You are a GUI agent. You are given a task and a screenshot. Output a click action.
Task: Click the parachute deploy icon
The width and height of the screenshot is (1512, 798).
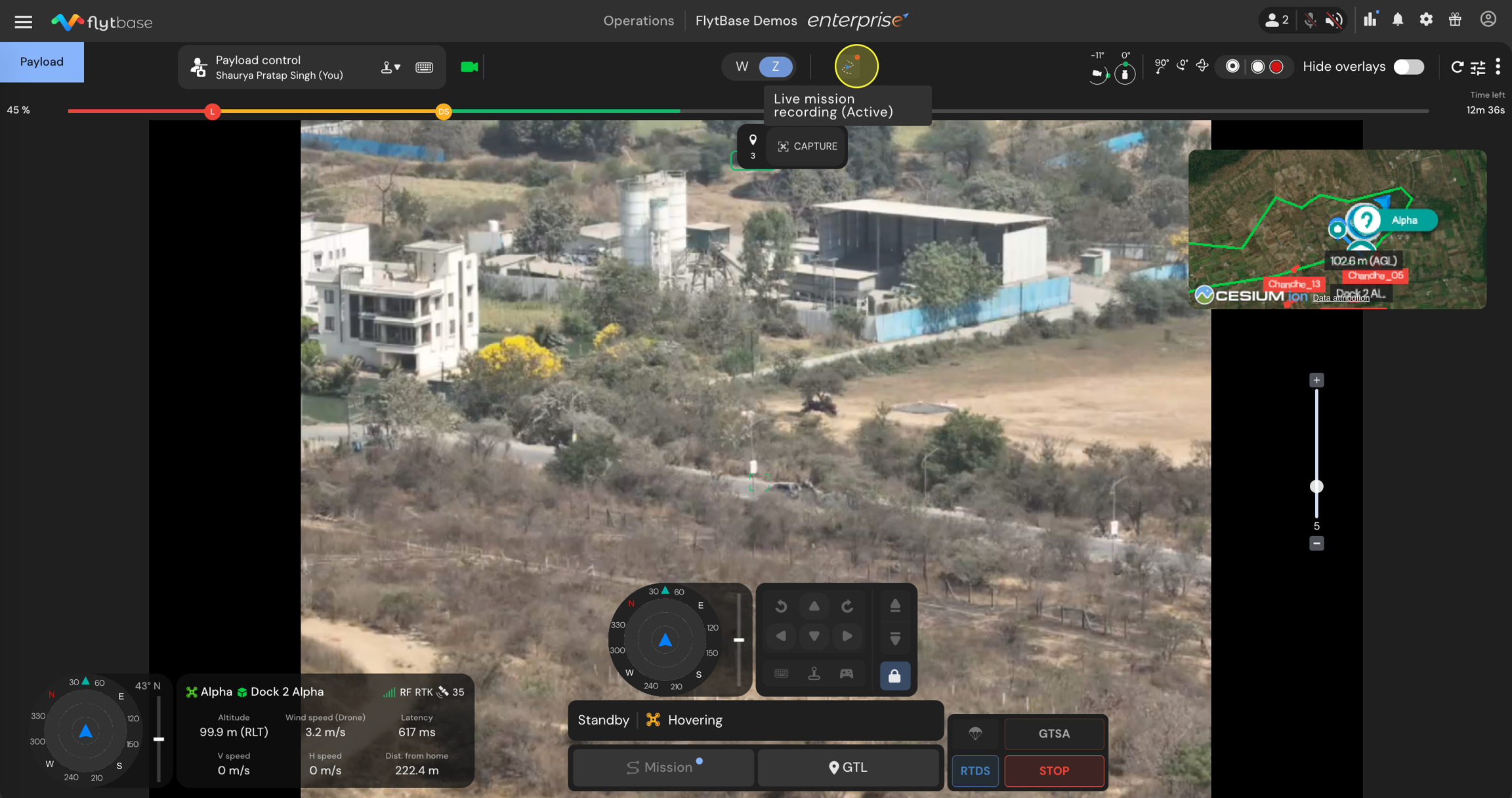tap(975, 734)
